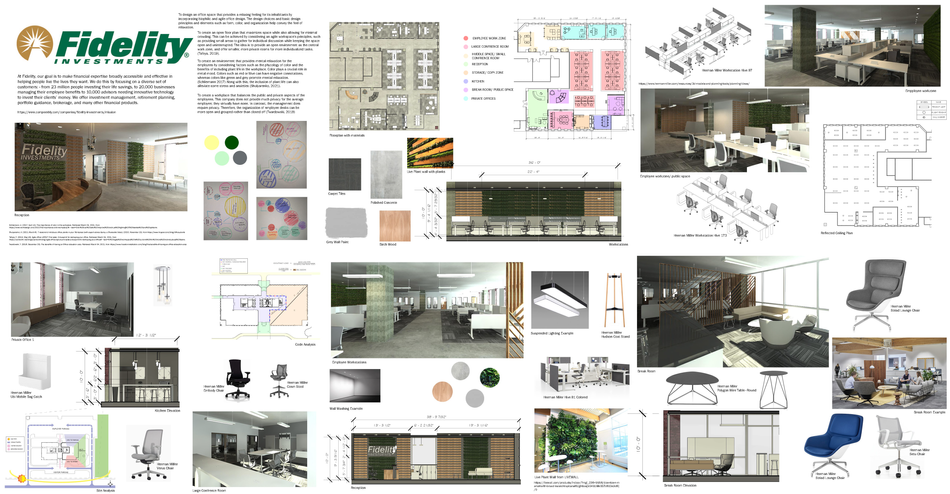Select the Herman Miller Workstation Hive 07 isometric
Image resolution: width=950 pixels, height=494 pixels.
(699, 44)
